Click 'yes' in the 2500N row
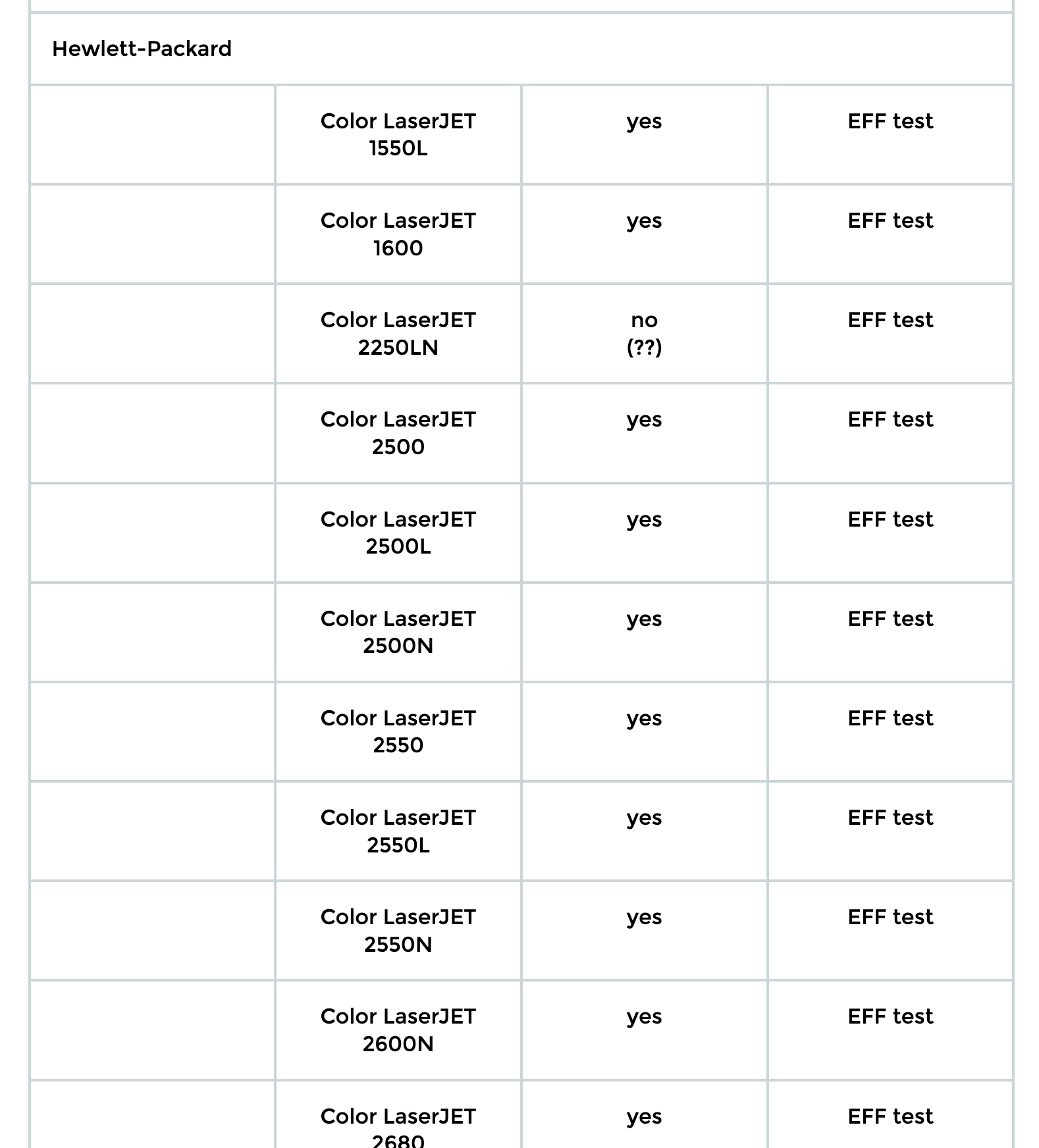 click(x=644, y=619)
